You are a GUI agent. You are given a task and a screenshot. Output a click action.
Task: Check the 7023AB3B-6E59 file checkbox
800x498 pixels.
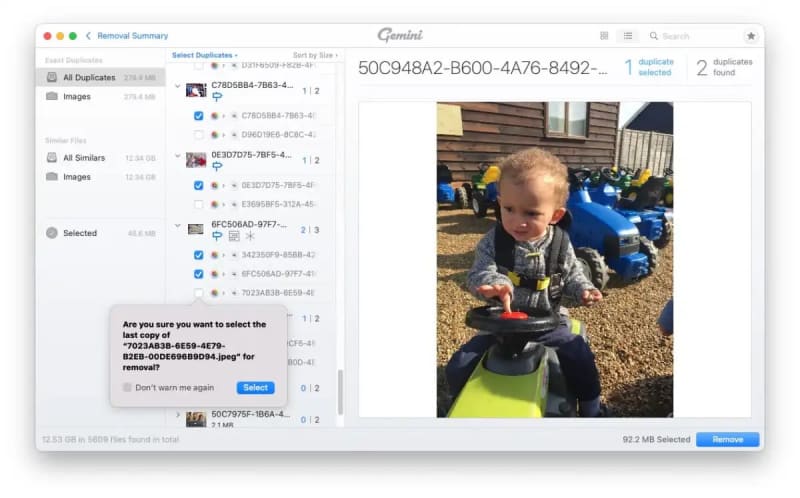[198, 293]
